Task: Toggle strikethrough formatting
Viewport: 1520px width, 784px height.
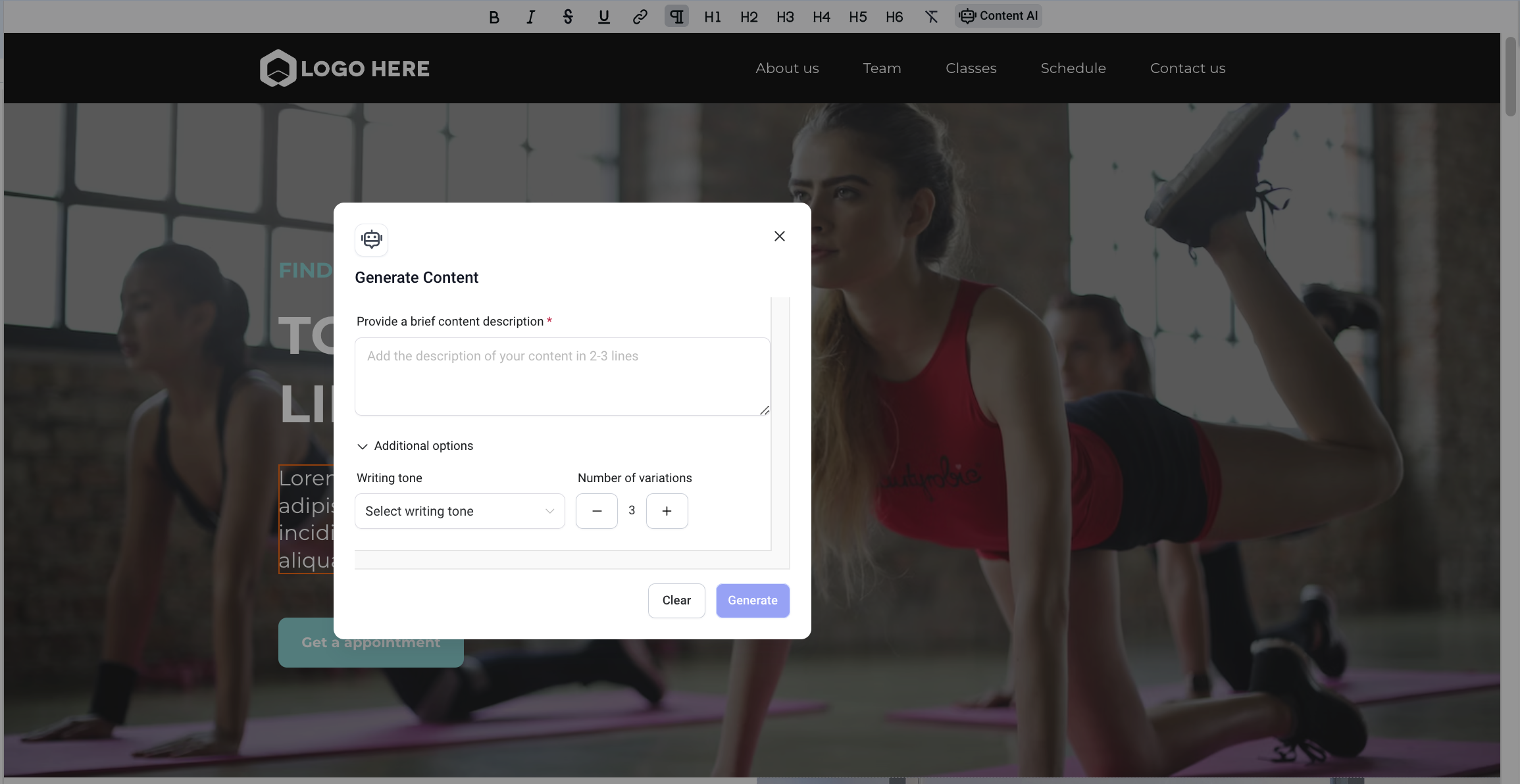Action: pos(567,16)
